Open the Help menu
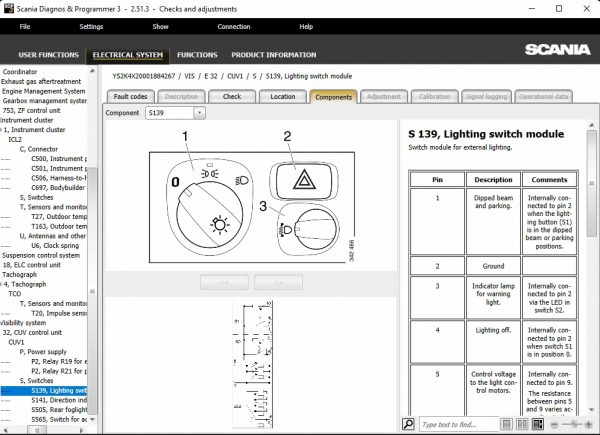The image size is (600, 435). coord(306,26)
